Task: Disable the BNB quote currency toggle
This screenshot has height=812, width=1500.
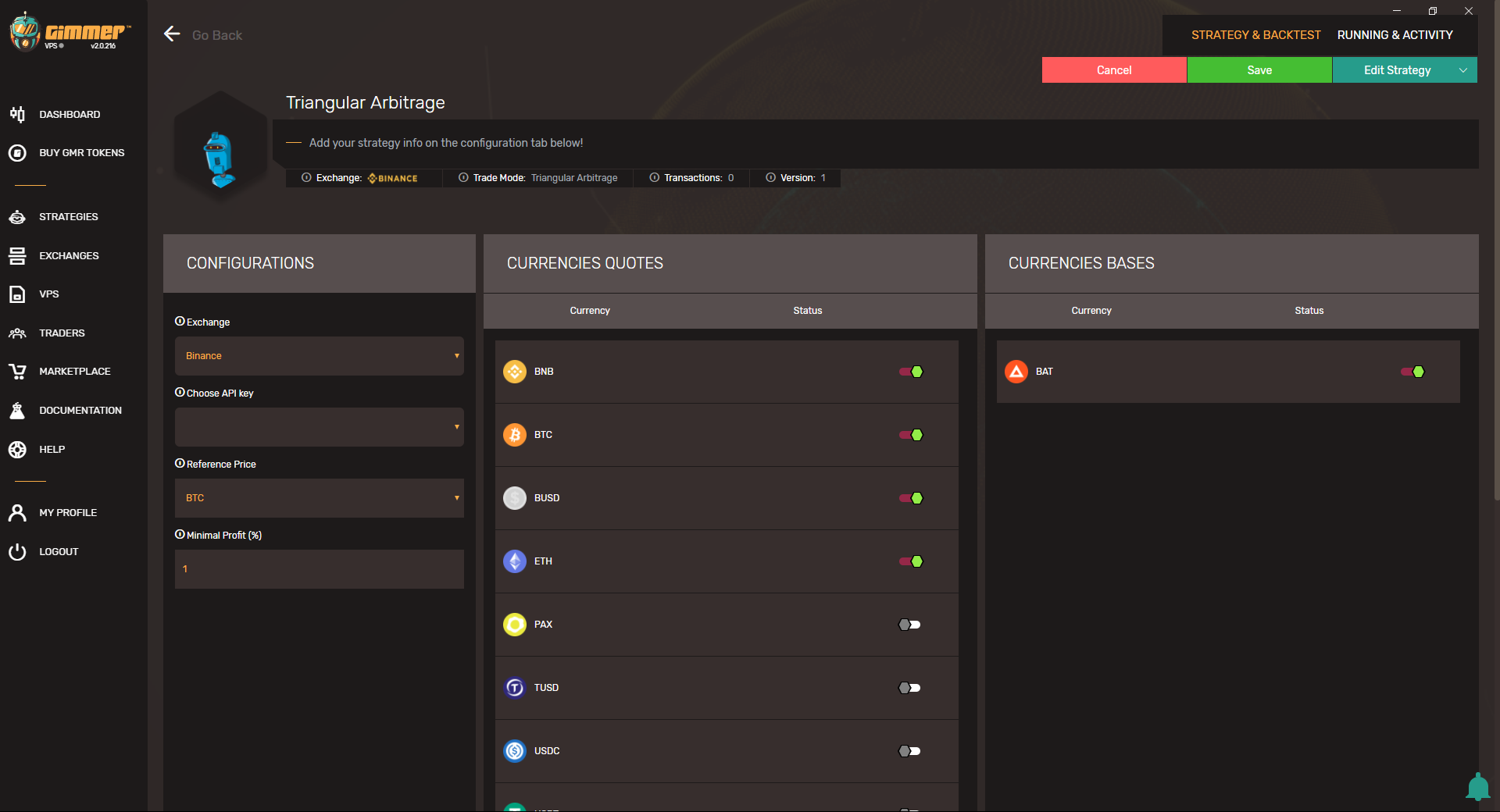Action: click(911, 372)
